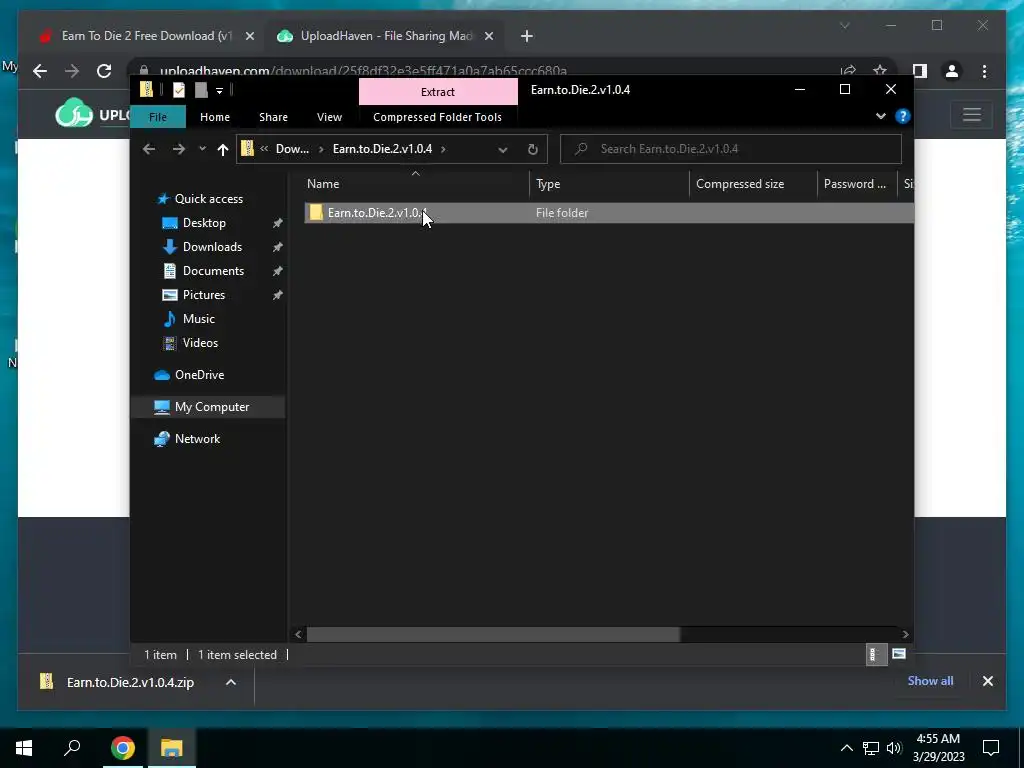Select the Earn.to.Die.2.v1.0.4 folder row

(609, 213)
